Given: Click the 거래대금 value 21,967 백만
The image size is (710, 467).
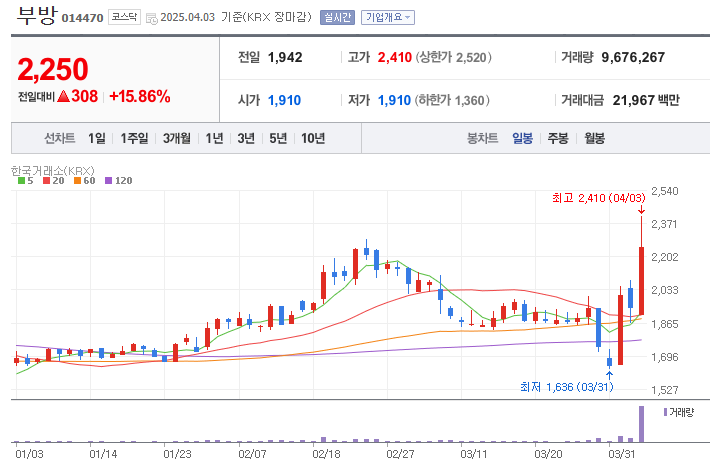Looking at the screenshot, I should click(646, 100).
